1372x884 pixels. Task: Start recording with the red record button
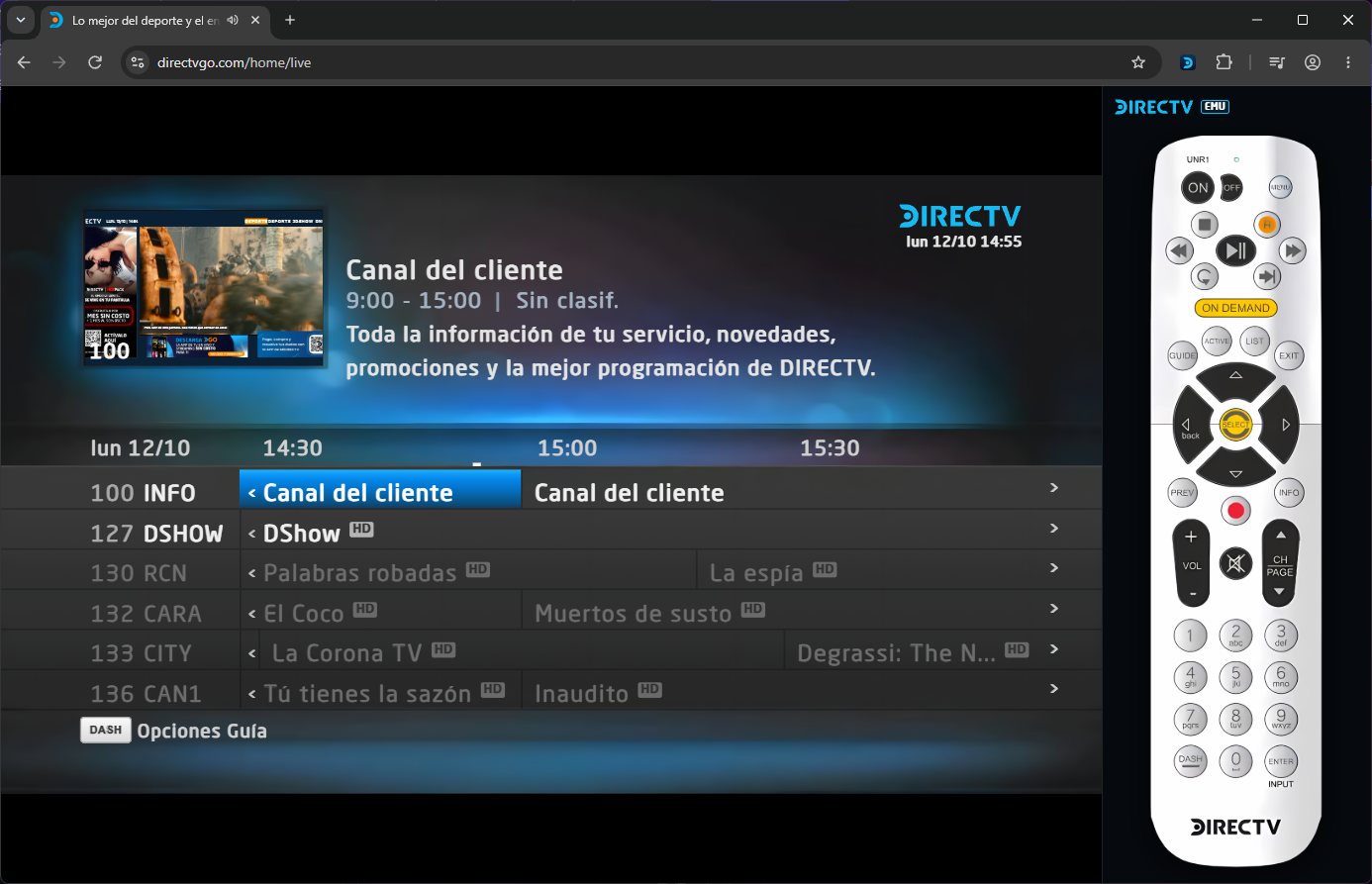click(1235, 510)
